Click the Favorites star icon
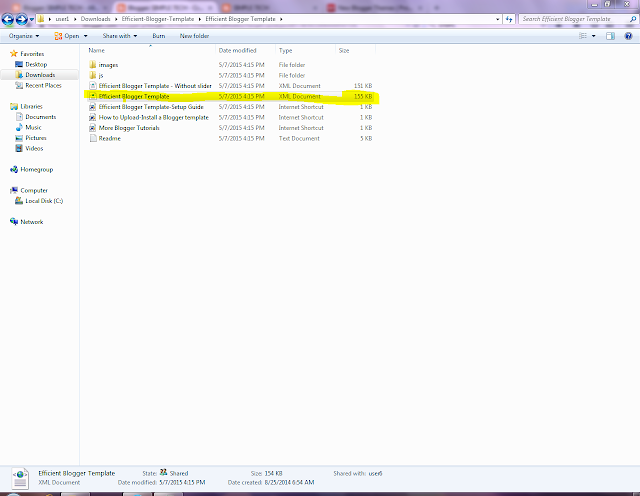Viewport: 640px width, 496px height. (14, 53)
